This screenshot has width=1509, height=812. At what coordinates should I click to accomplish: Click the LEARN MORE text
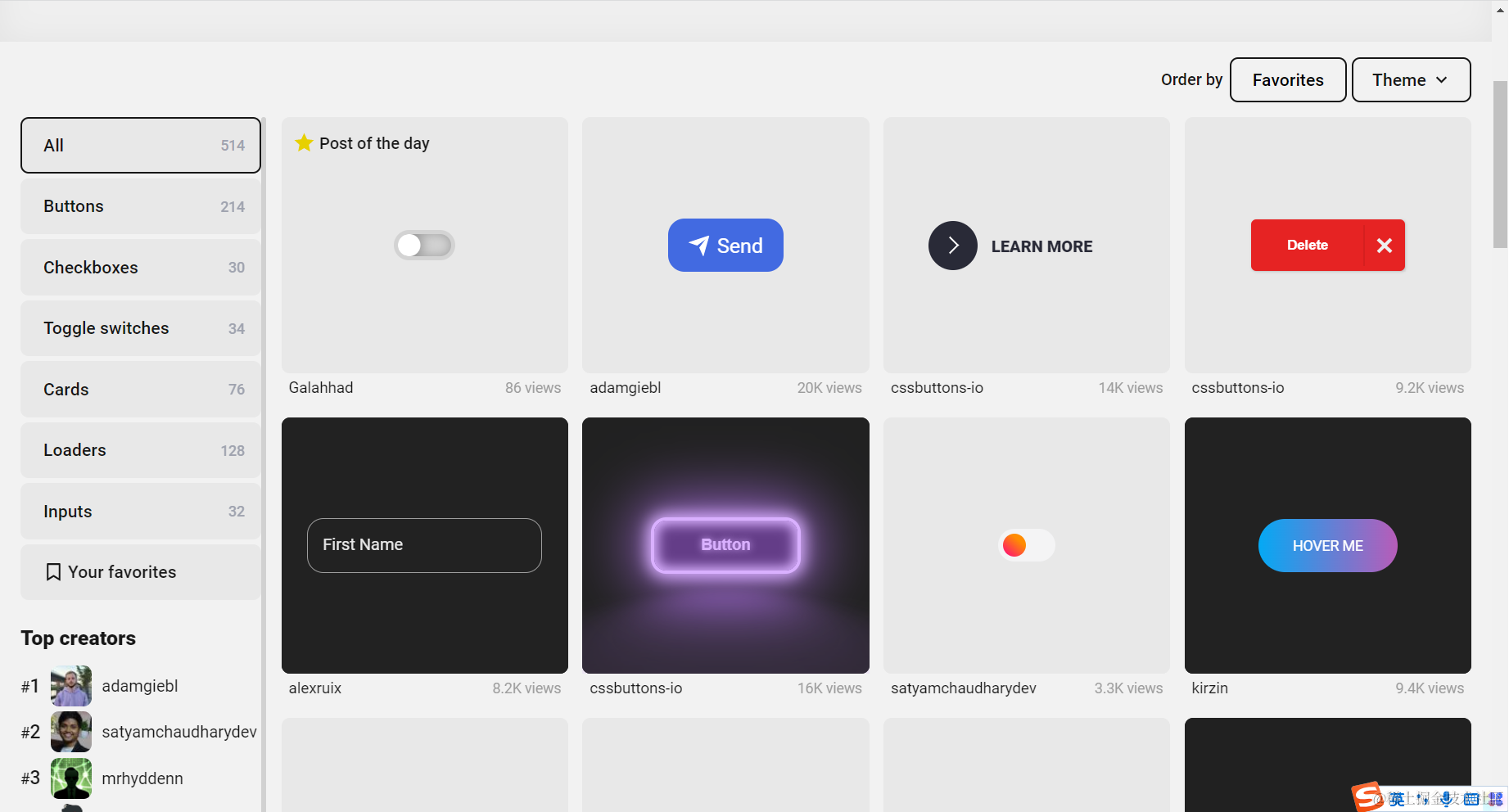[x=1041, y=246]
